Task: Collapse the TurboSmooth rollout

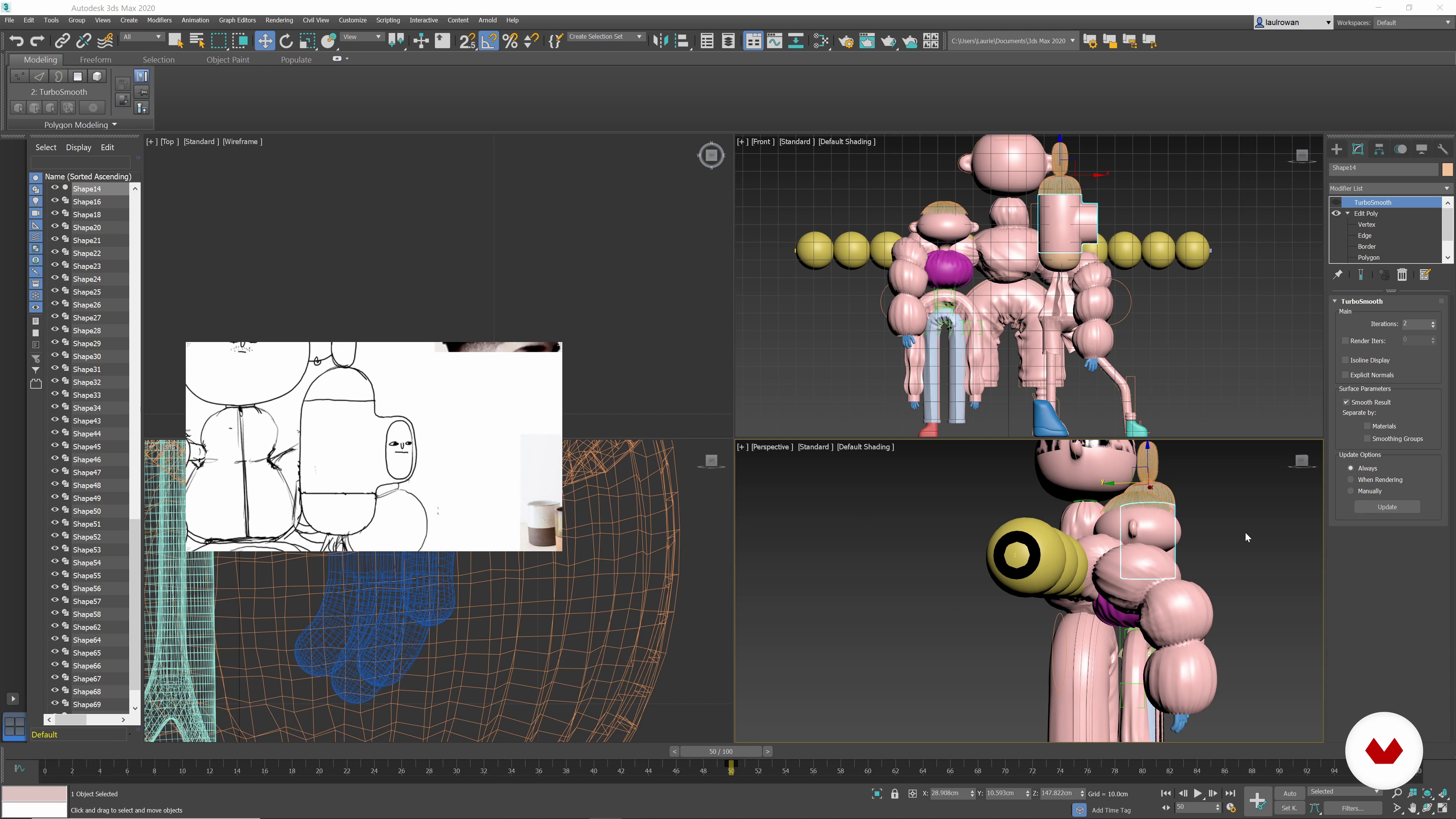Action: (x=1335, y=301)
